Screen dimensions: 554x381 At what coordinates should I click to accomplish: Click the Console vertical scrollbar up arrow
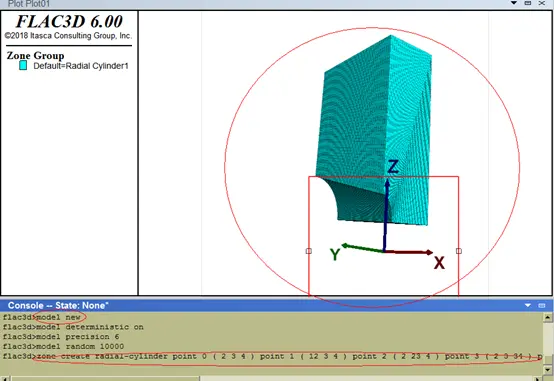[x=548, y=317]
